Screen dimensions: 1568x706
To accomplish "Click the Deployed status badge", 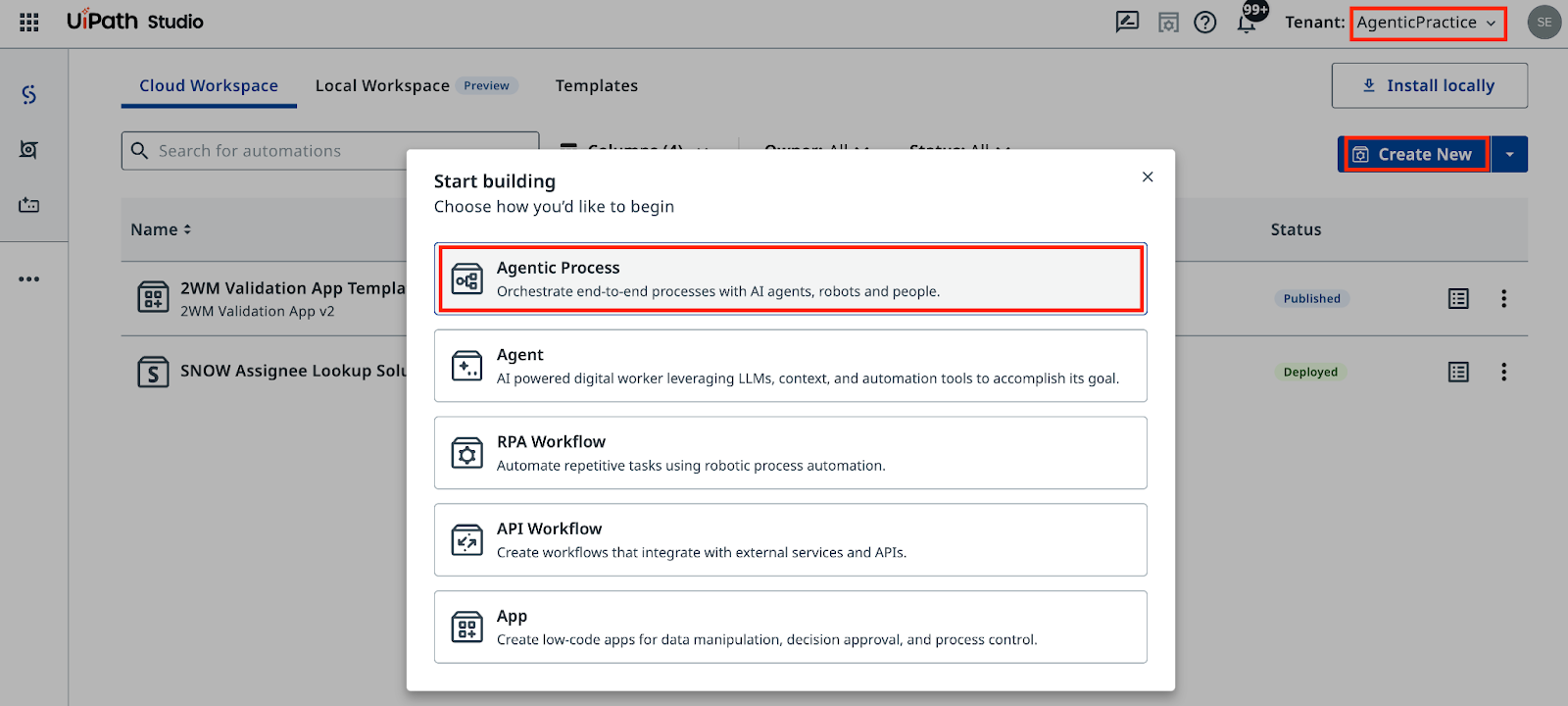I will (1310, 372).
